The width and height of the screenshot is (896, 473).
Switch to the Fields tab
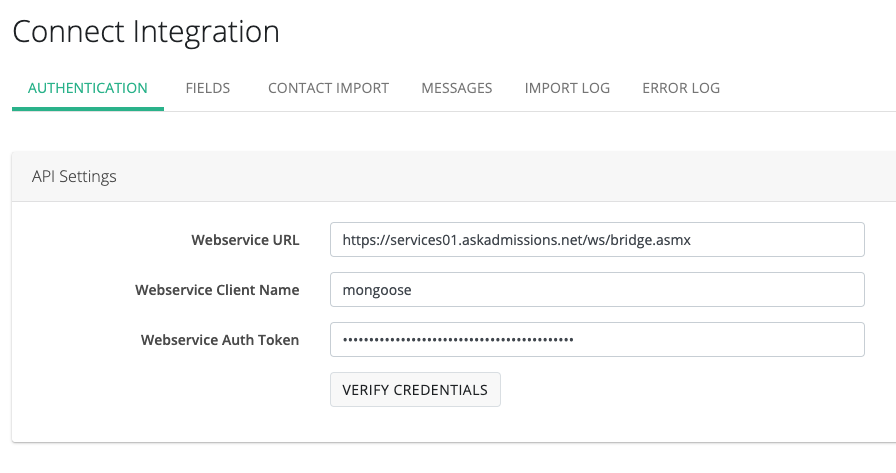208,88
